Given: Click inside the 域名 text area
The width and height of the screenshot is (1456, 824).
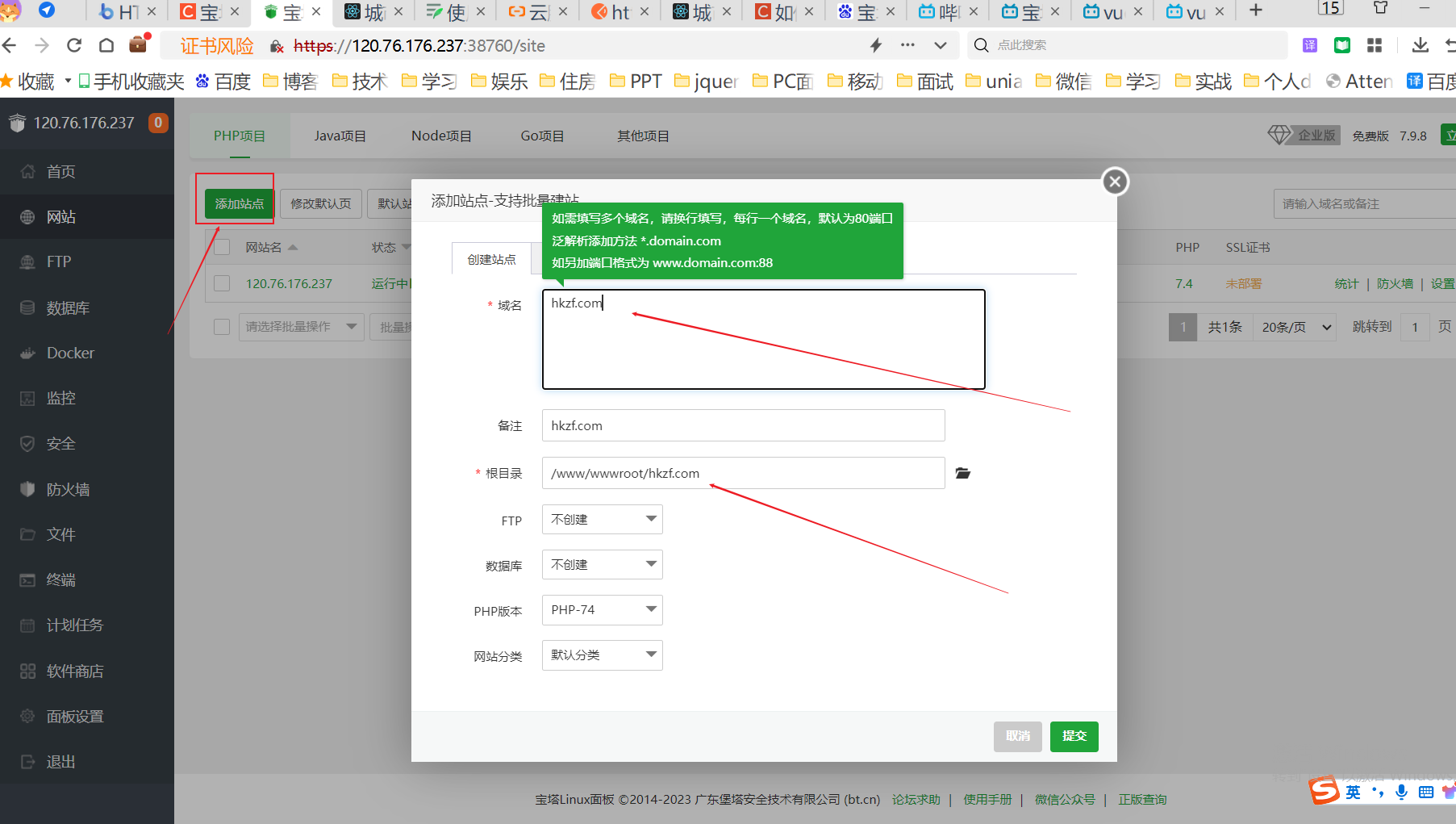Looking at the screenshot, I should pyautogui.click(x=763, y=339).
